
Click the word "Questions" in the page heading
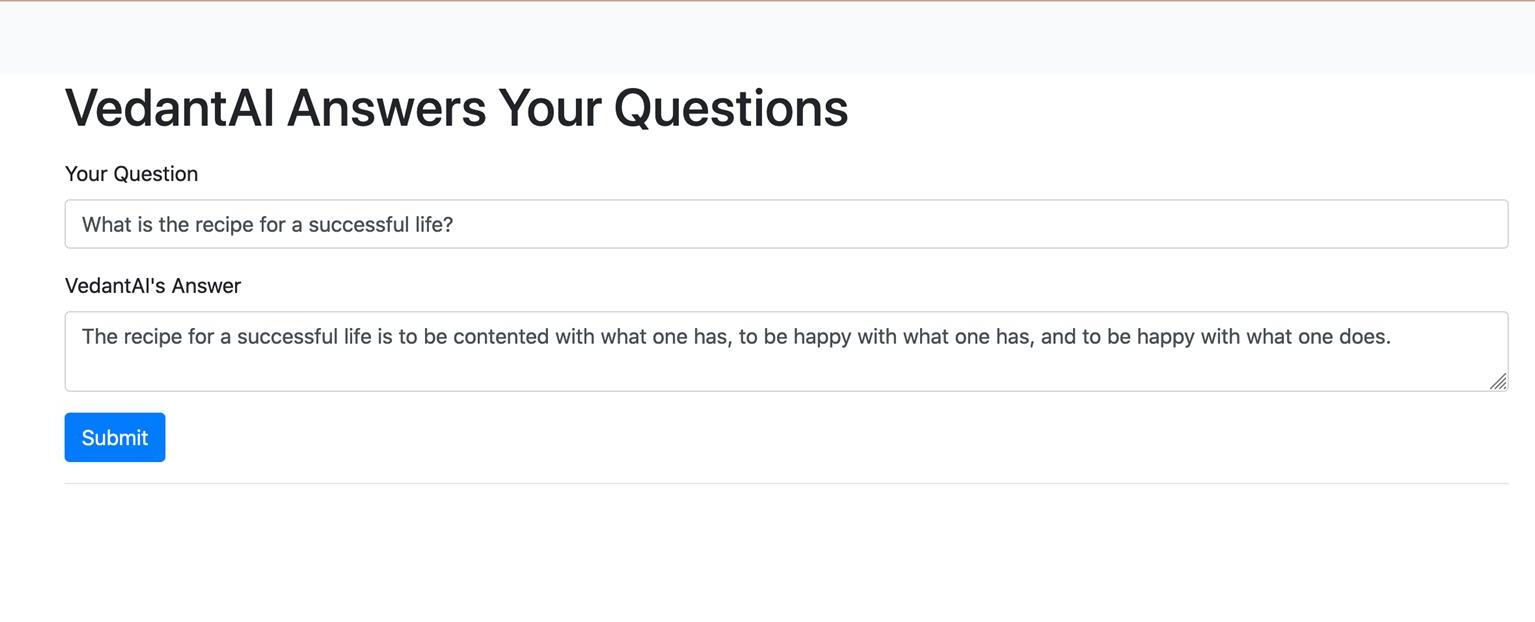731,108
